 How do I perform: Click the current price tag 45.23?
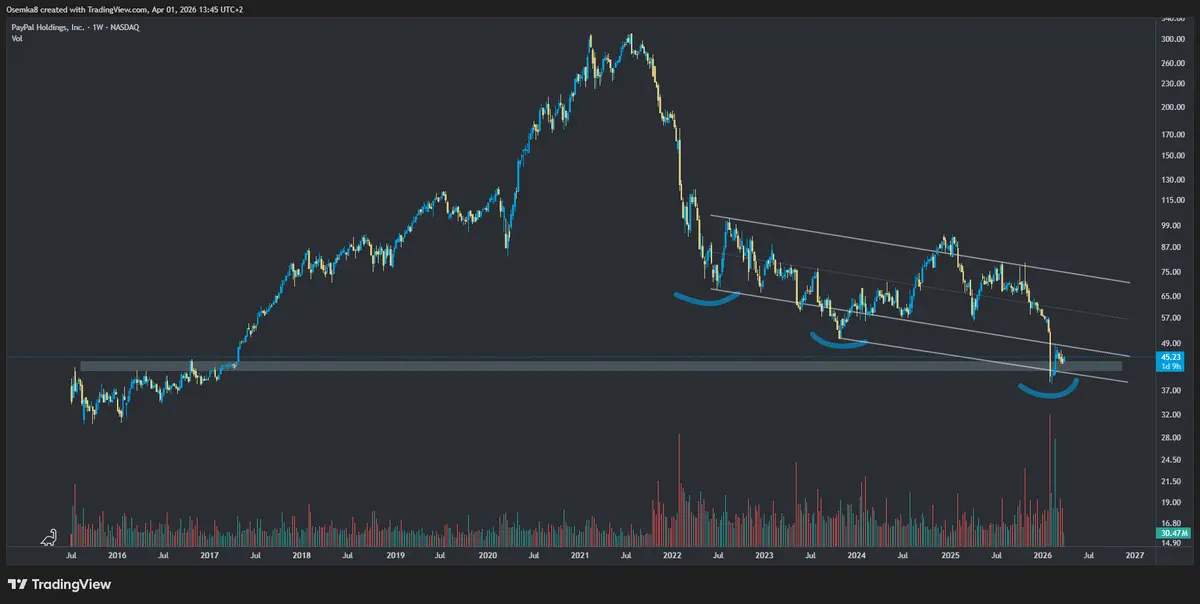[1172, 357]
